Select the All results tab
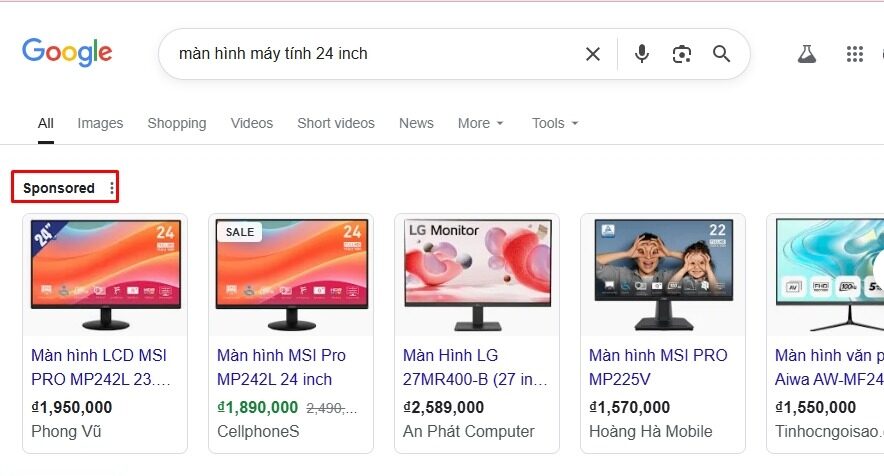Viewport: 884px width, 476px height. point(46,124)
